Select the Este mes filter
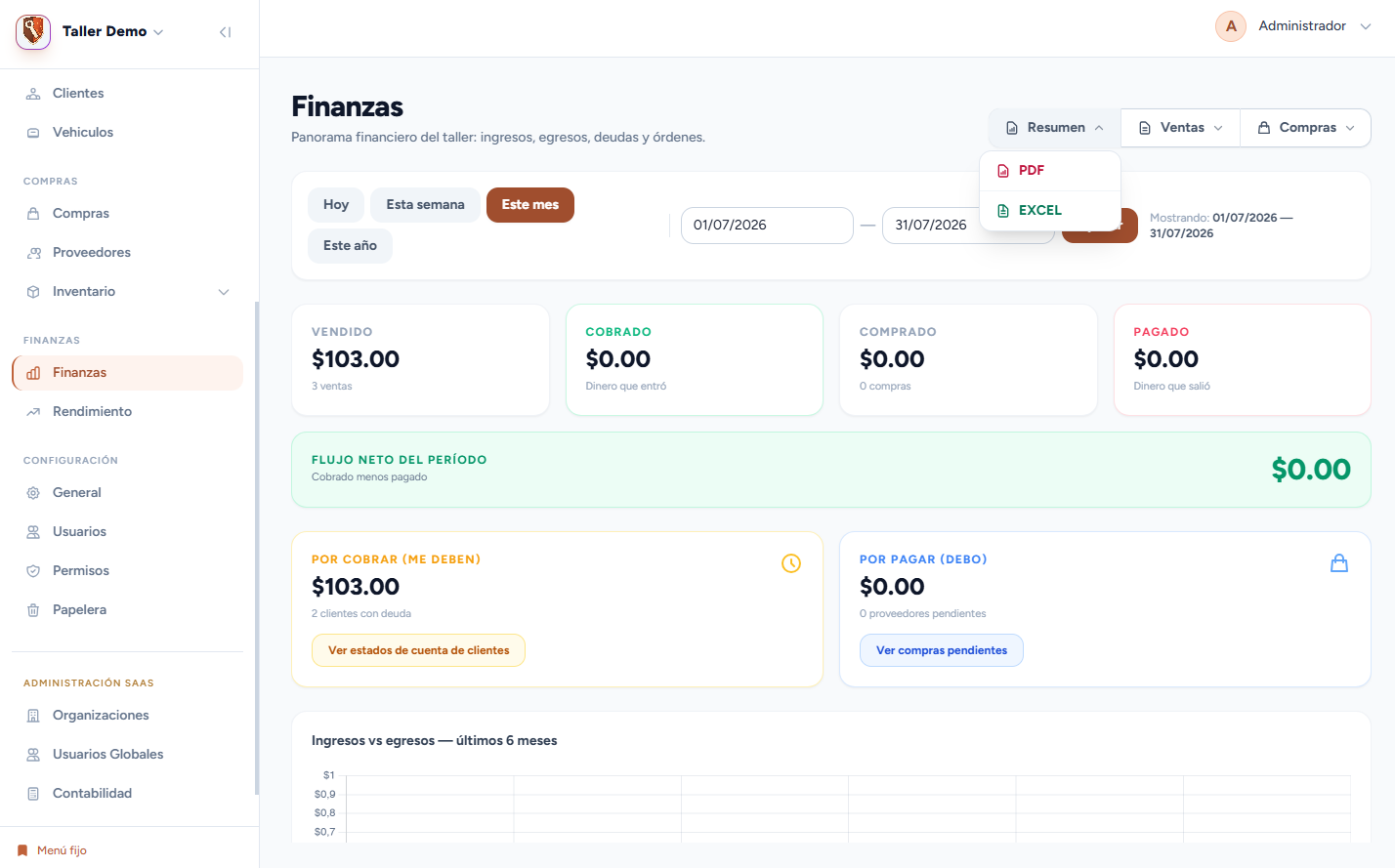The height and width of the screenshot is (868, 1395). pyautogui.click(x=530, y=205)
